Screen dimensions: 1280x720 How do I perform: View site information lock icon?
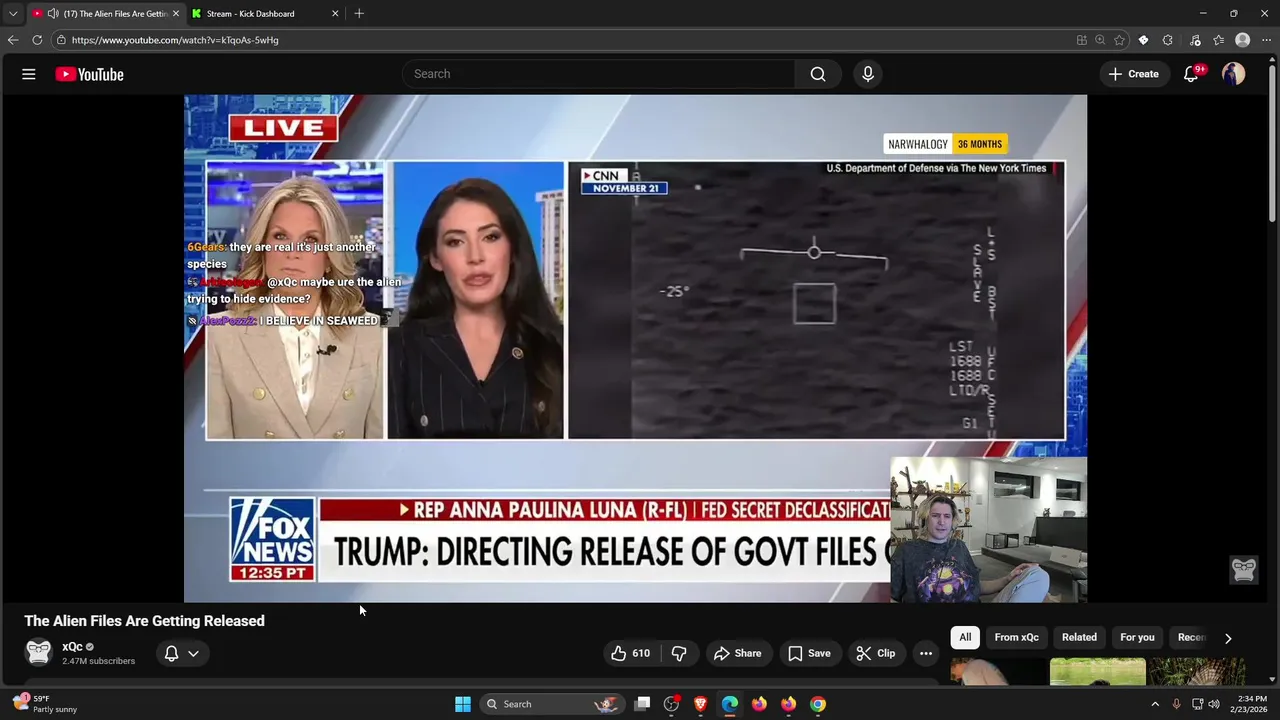coord(61,40)
